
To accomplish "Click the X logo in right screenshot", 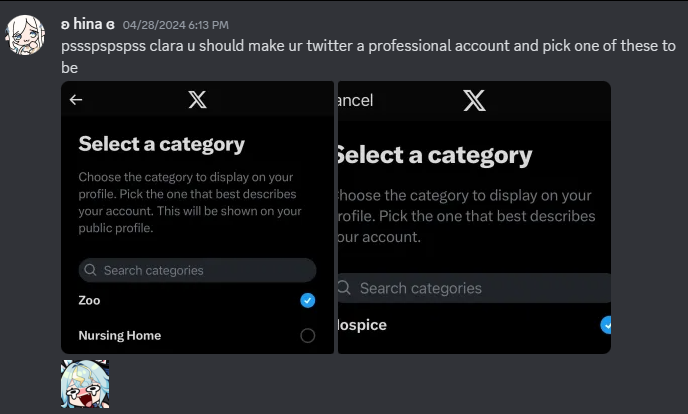I will click(474, 100).
